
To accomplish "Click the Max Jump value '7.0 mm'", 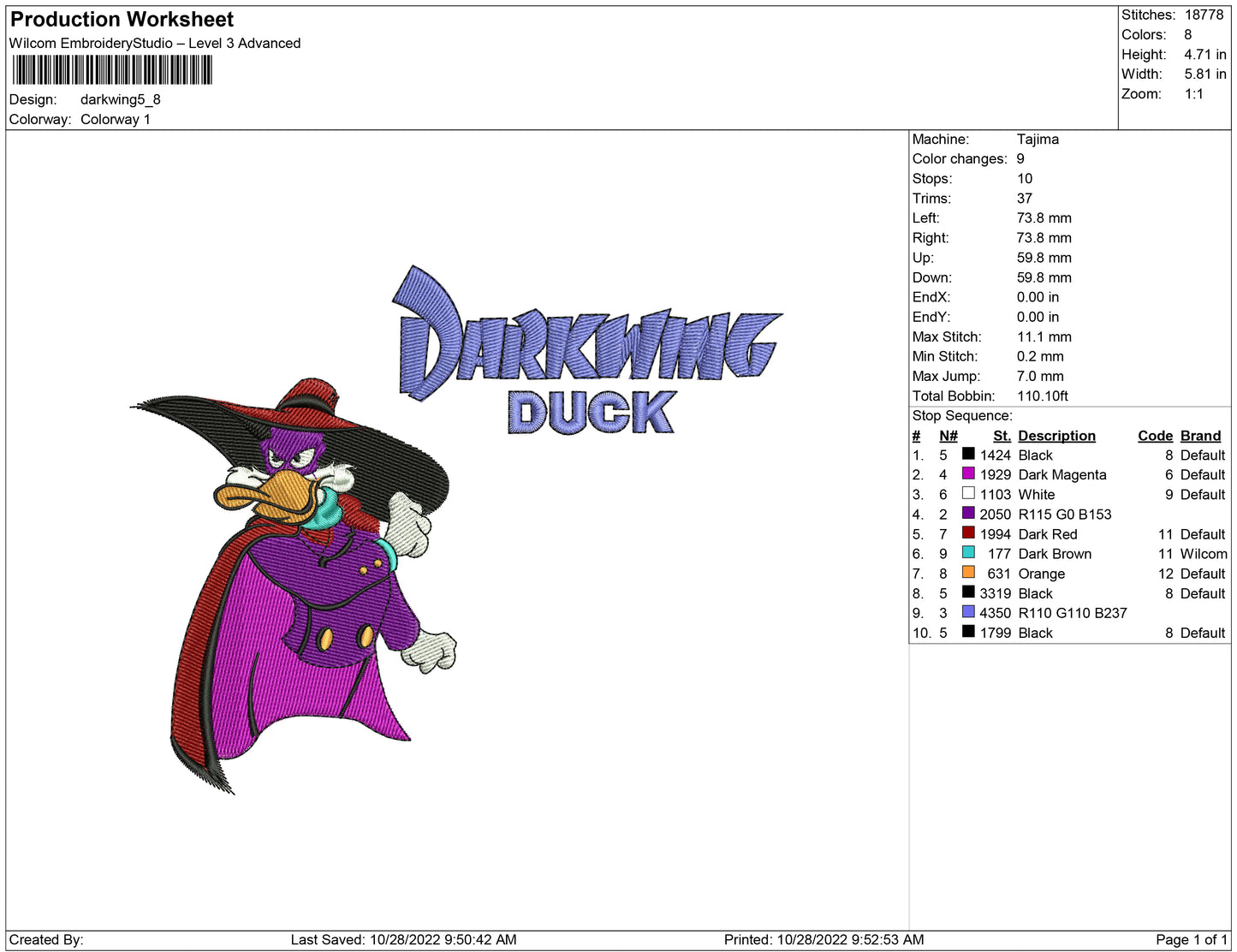I will point(1040,376).
